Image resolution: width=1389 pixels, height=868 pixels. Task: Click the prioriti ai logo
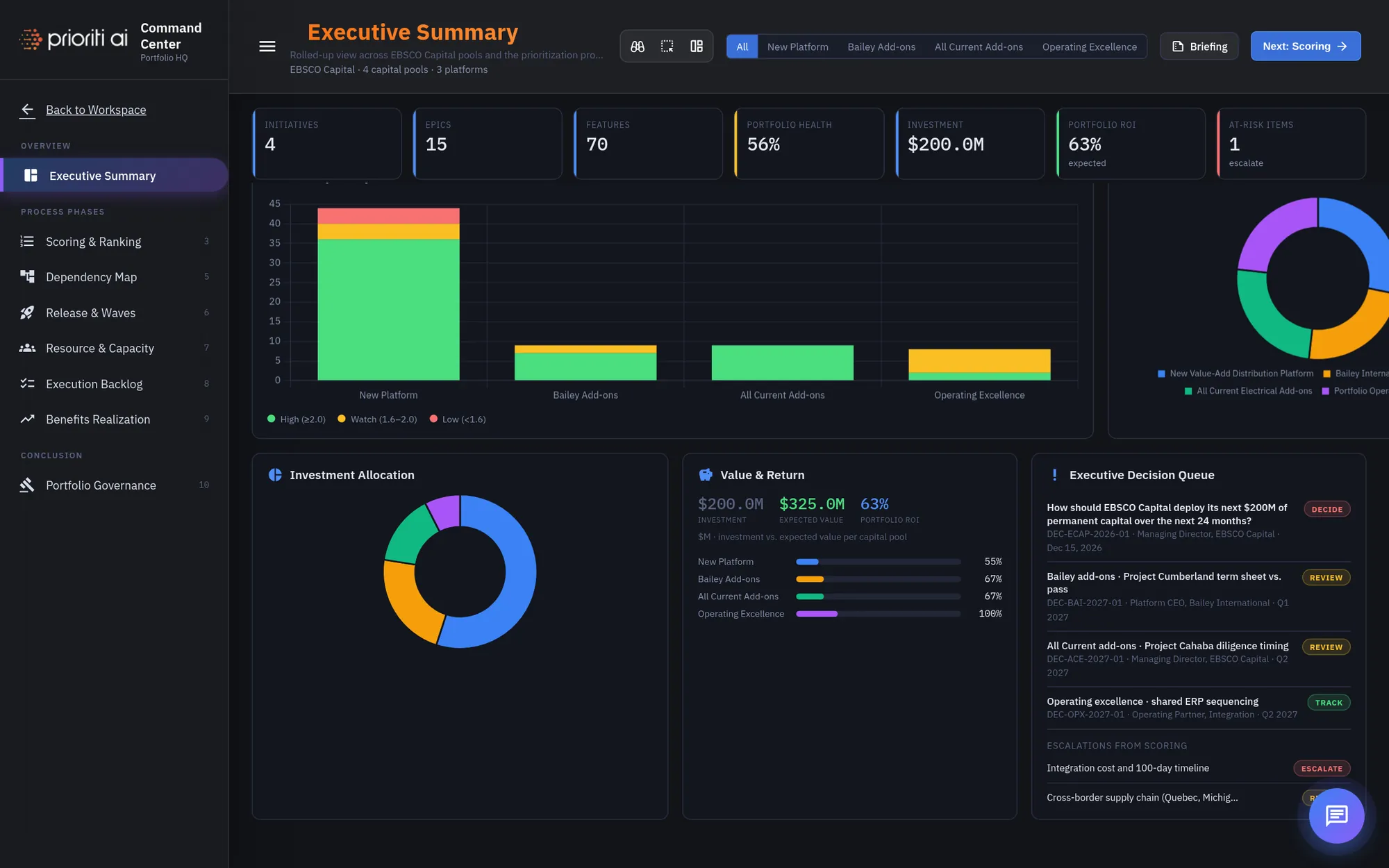74,39
